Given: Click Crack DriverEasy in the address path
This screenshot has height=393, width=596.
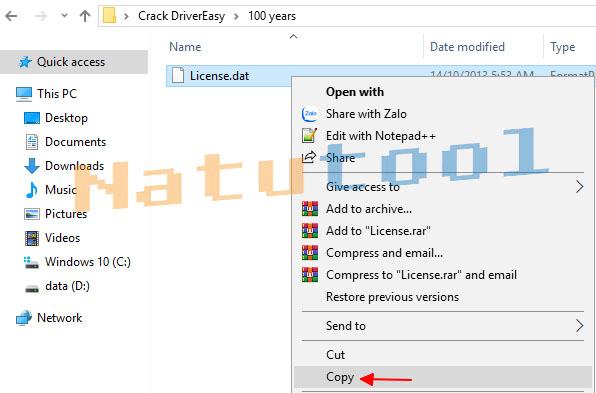Looking at the screenshot, I should (181, 16).
